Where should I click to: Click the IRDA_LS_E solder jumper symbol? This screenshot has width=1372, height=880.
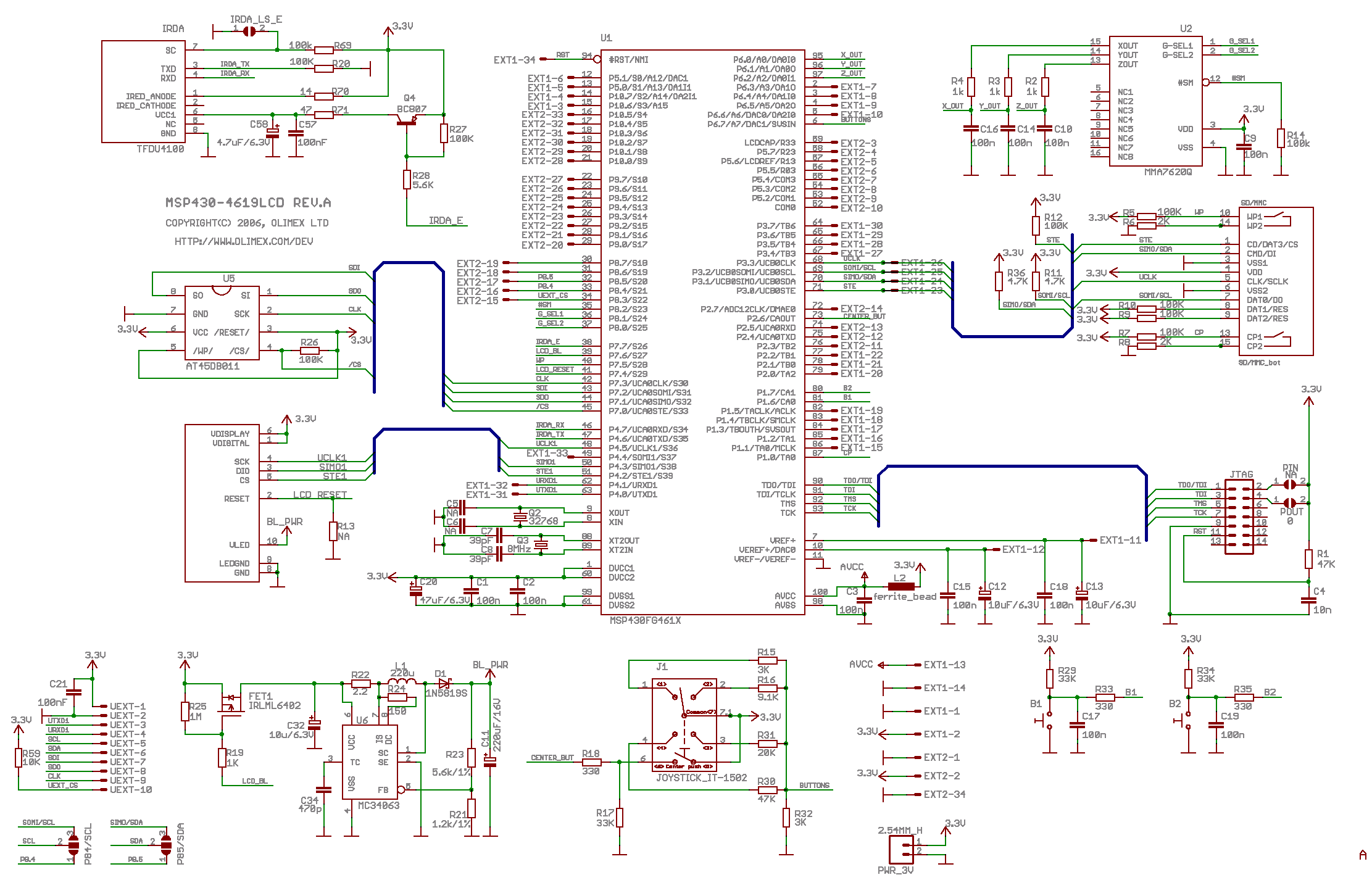click(x=249, y=31)
